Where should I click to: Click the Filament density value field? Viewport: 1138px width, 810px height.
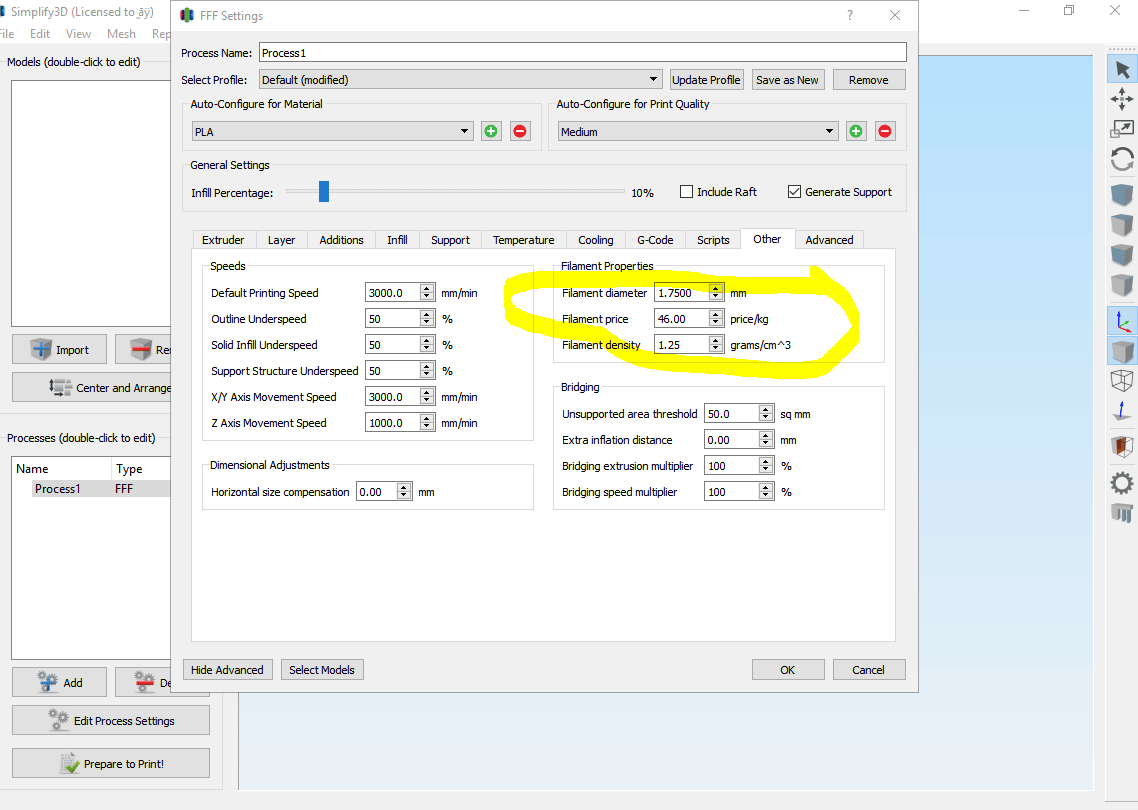pyautogui.click(x=681, y=345)
